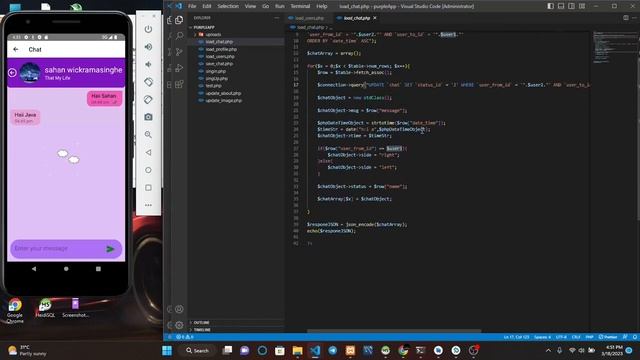Open File menu in VS Code
The width and height of the screenshot is (640, 360).
(192, 6)
